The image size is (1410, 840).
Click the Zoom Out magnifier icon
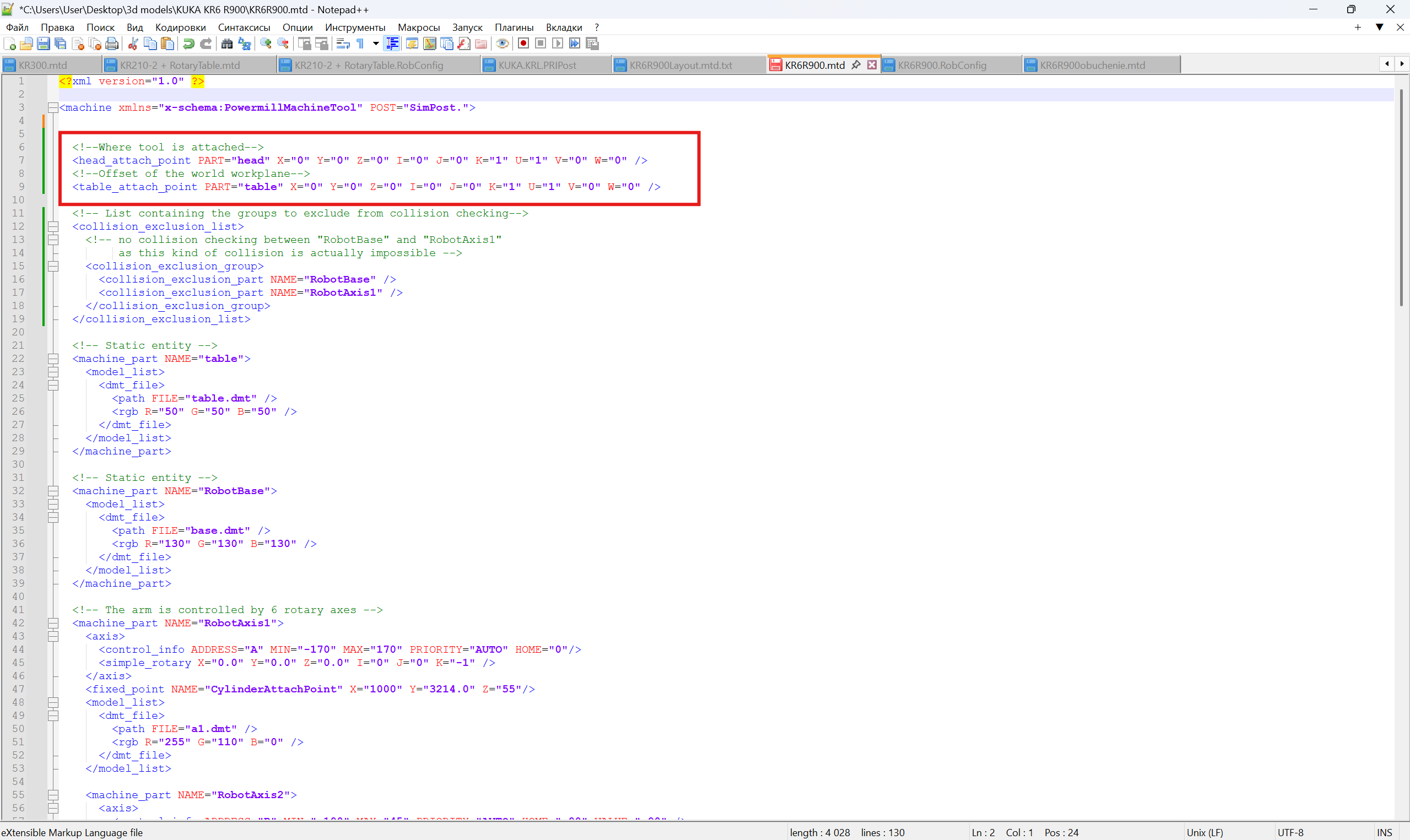pyautogui.click(x=283, y=44)
